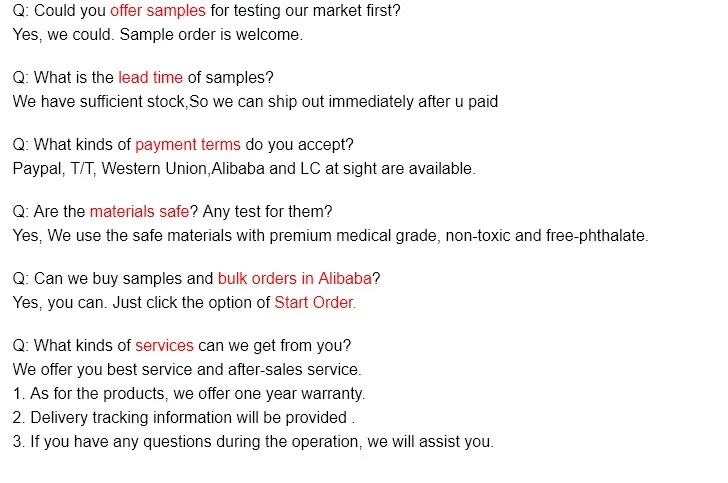Click list item 1 about one year warranty
The image size is (728, 483).
tap(189, 393)
